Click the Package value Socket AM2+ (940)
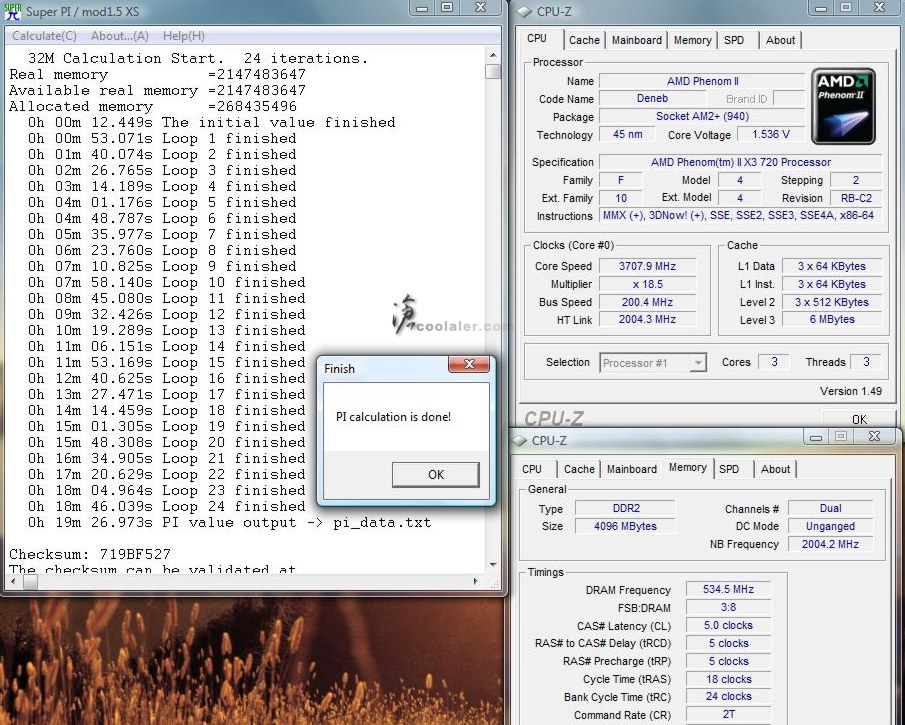 tap(702, 116)
